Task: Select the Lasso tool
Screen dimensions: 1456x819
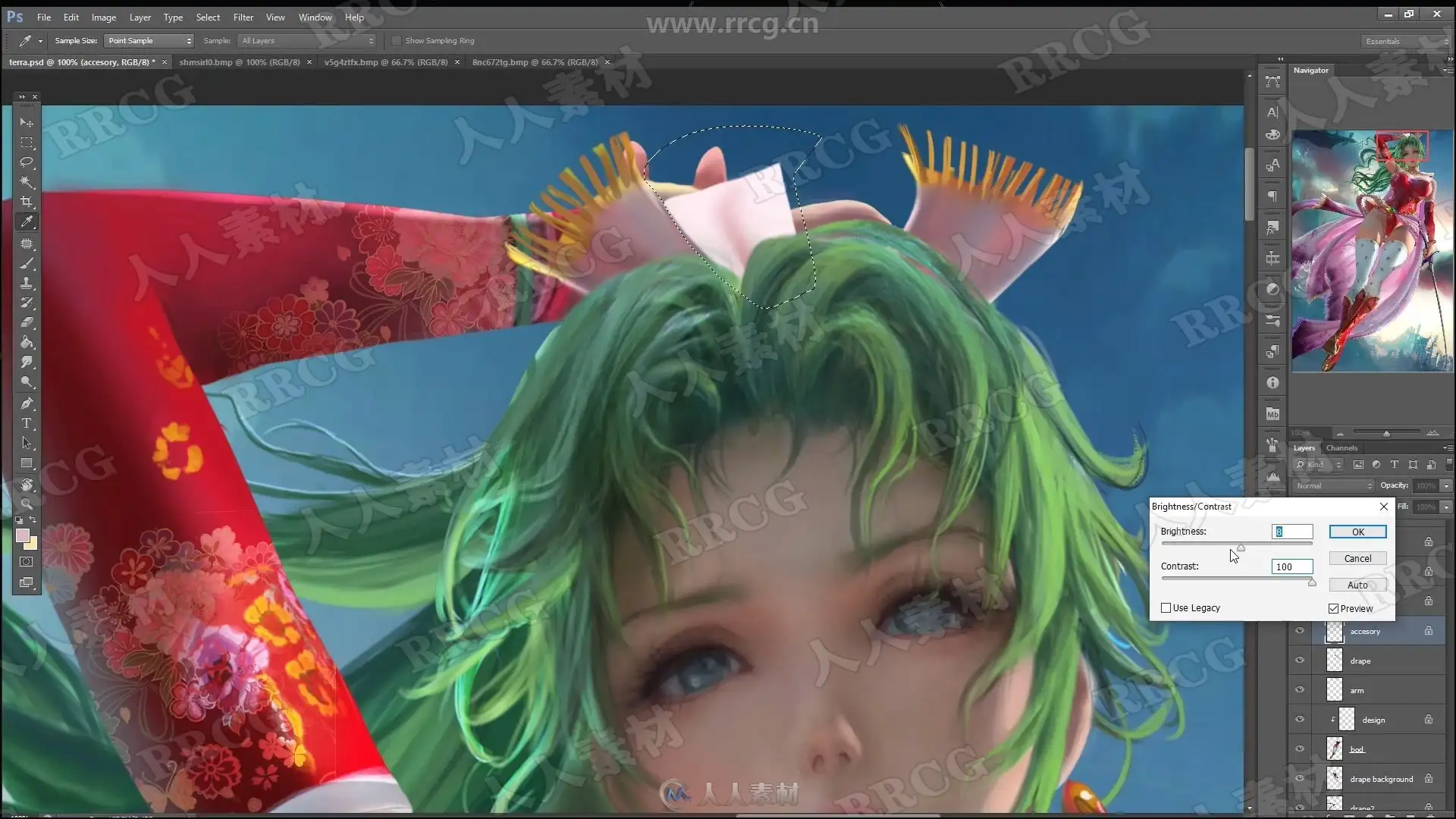Action: 27,162
